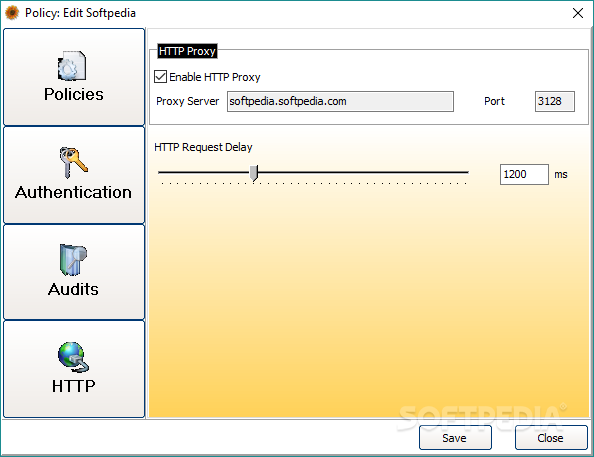Viewport: 594px width, 457px height.
Task: Open the Policies section
Action: [74, 77]
